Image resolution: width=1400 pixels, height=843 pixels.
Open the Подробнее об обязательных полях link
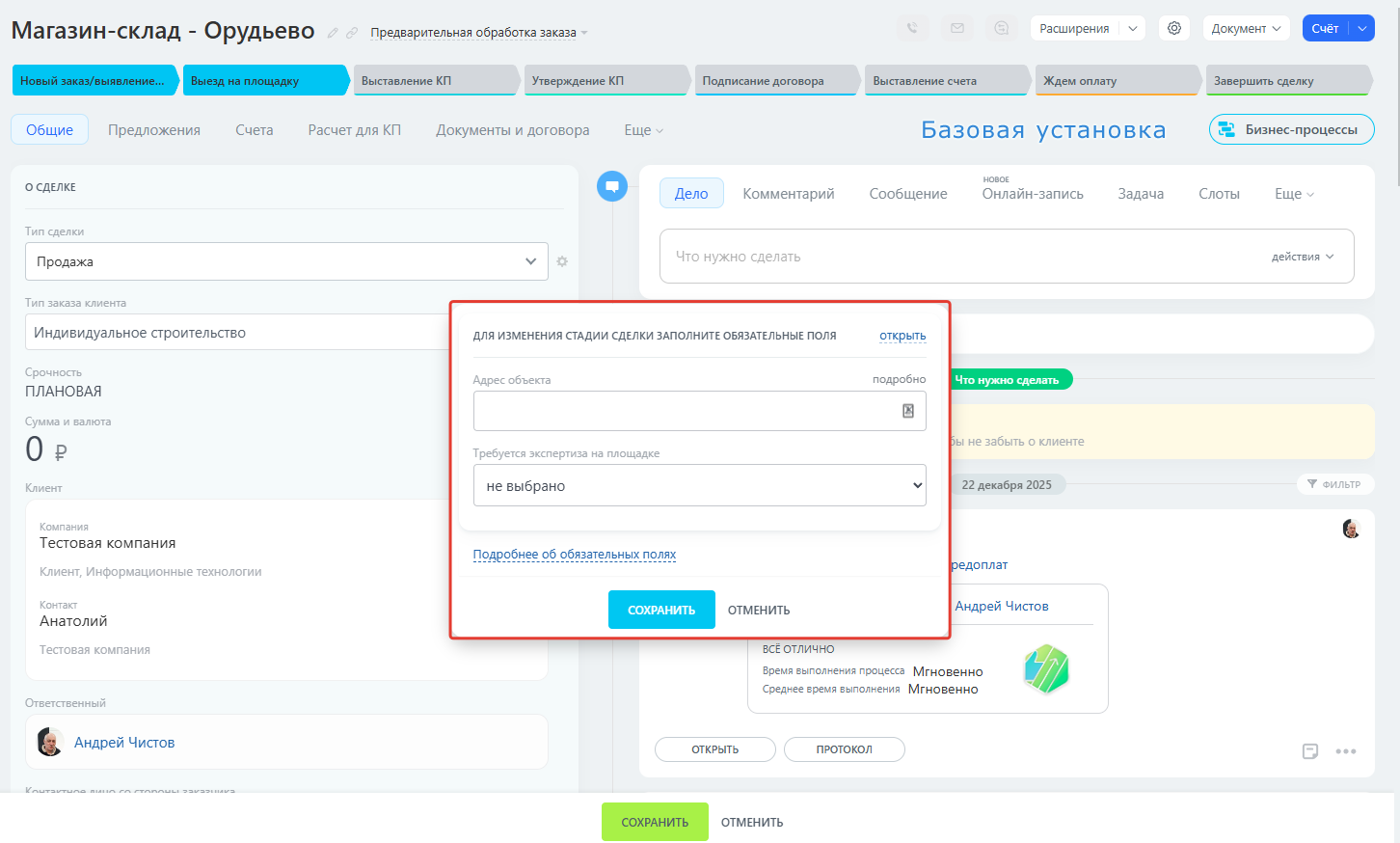pos(575,555)
